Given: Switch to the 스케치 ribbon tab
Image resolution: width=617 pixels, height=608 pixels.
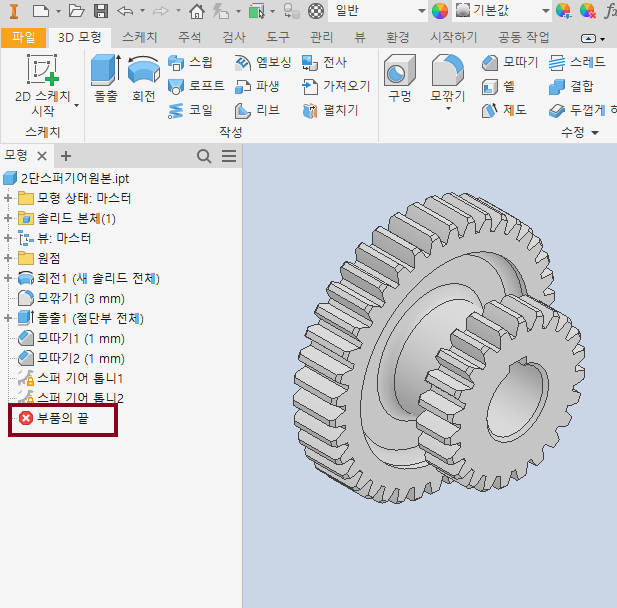Looking at the screenshot, I should click(x=140, y=37).
